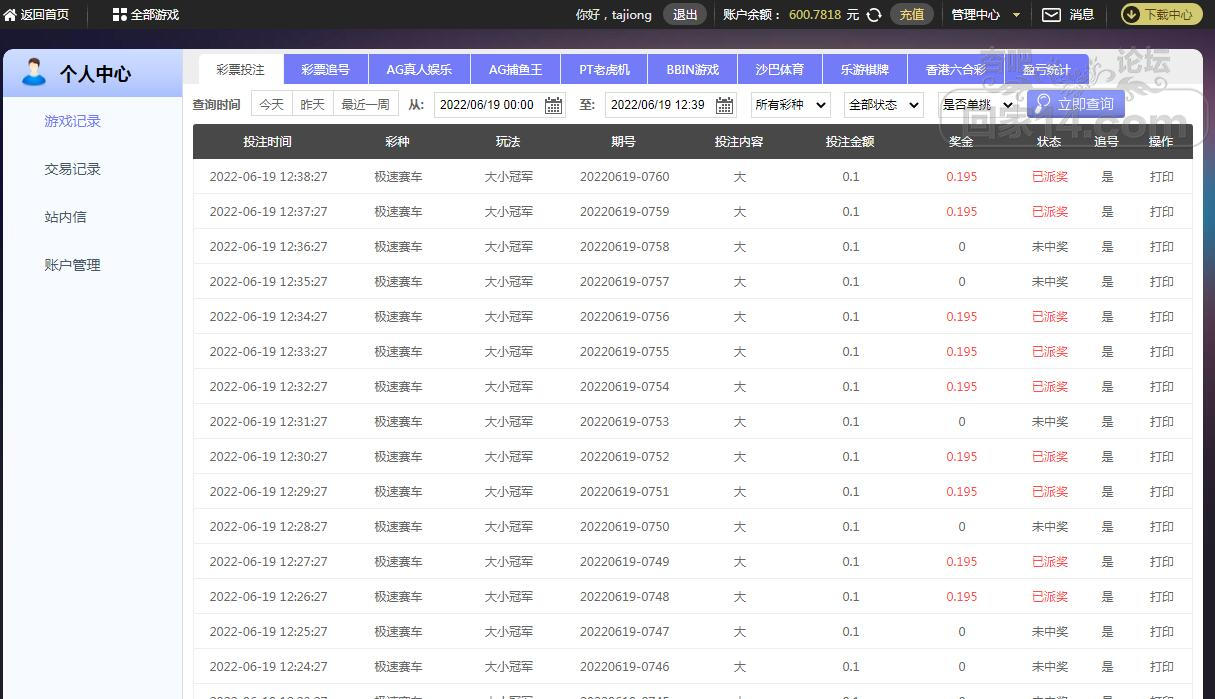The width and height of the screenshot is (1215, 699).
Task: Click the 充值 recharge button
Action: pyautogui.click(x=911, y=15)
